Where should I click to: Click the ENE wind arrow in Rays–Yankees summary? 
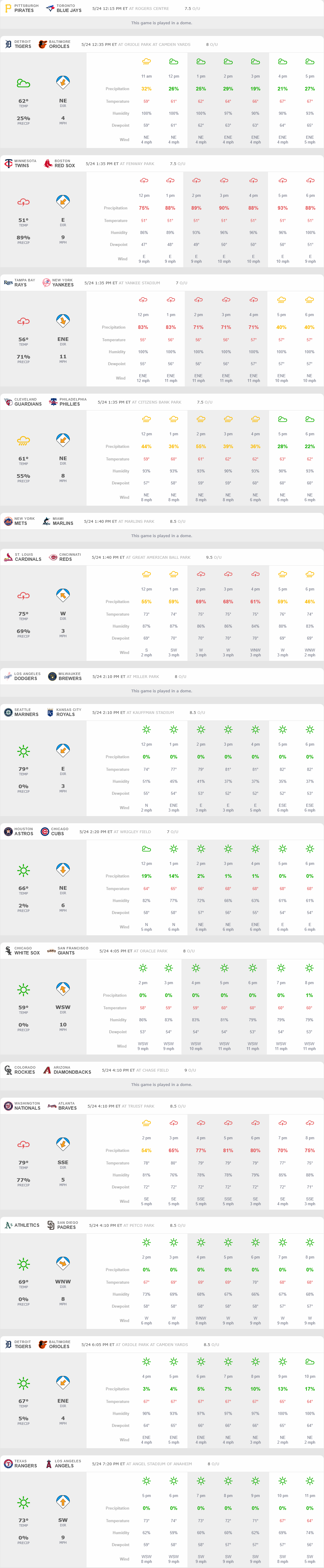[x=63, y=321]
